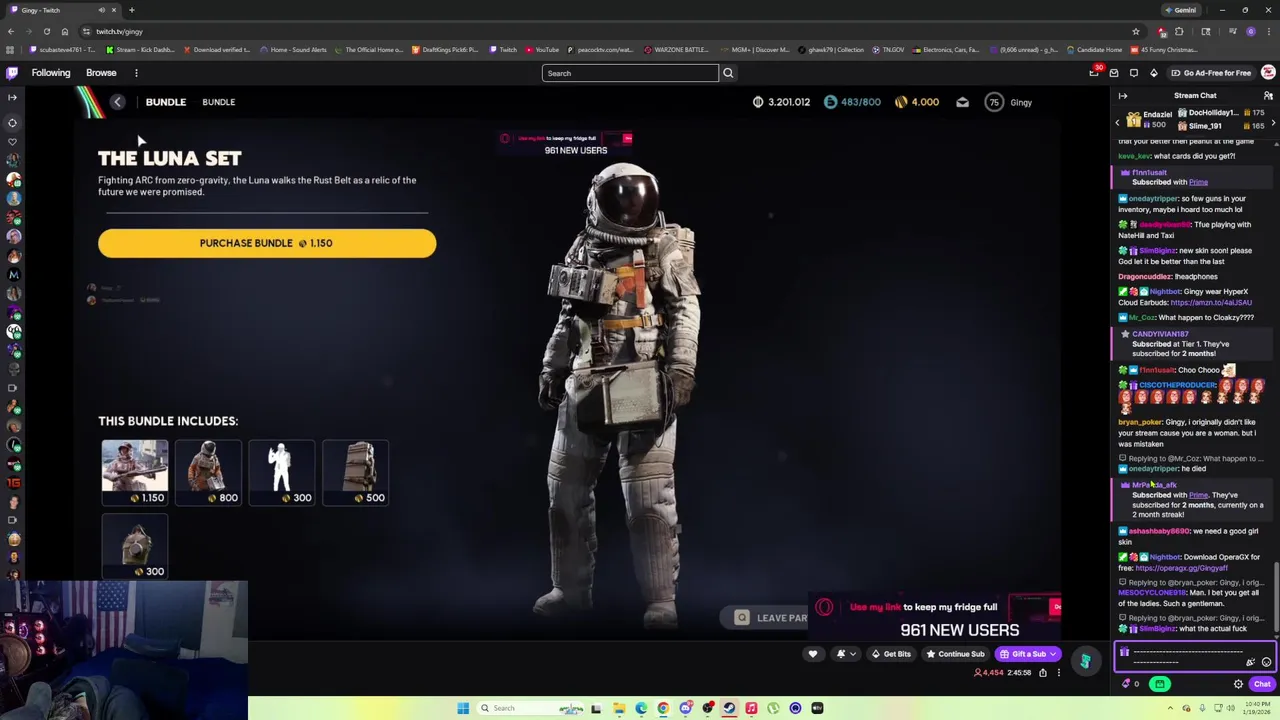The image size is (1280, 720).
Task: Open the Following page
Action: (x=51, y=73)
